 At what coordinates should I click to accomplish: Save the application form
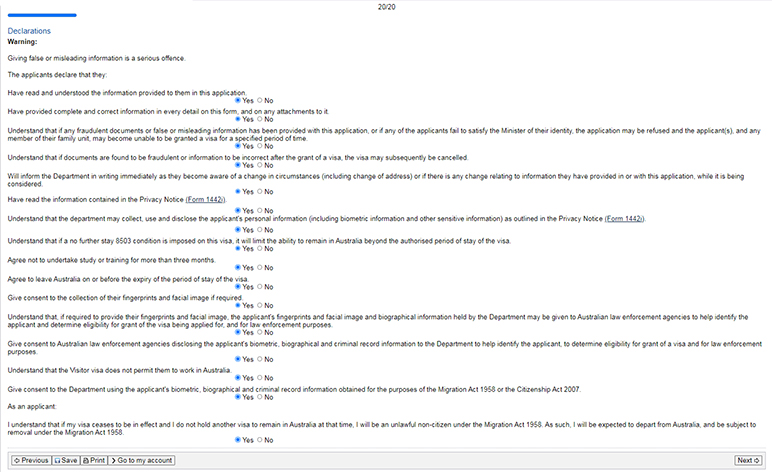pos(65,460)
